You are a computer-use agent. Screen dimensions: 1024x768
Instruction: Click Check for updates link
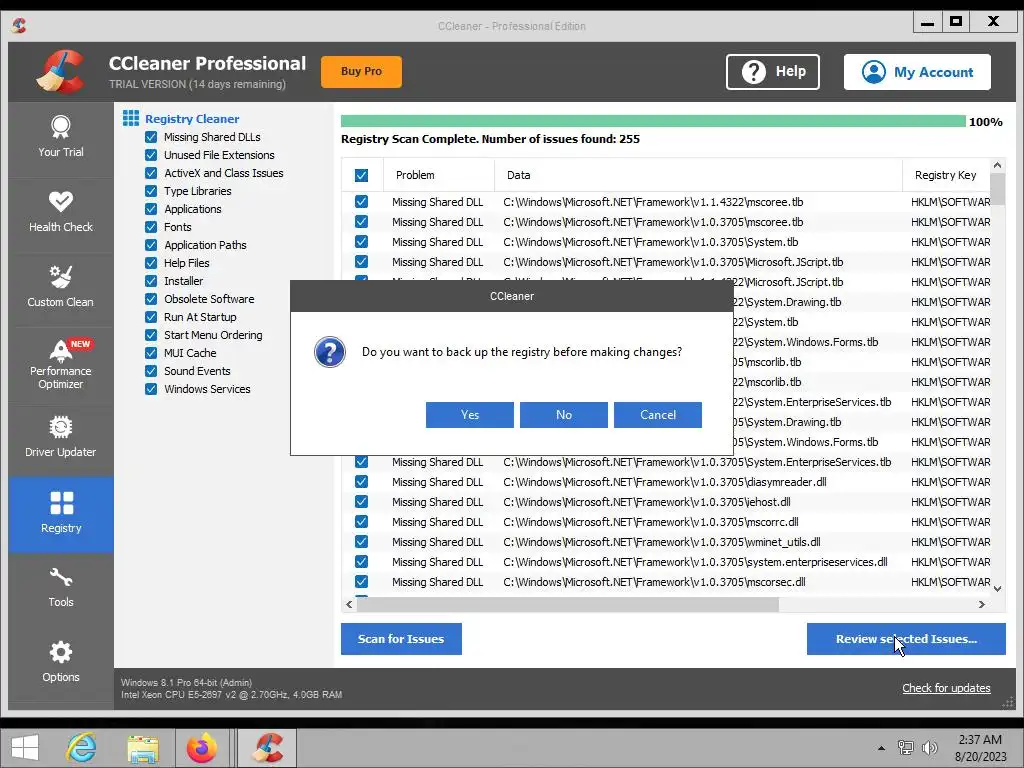pos(946,688)
